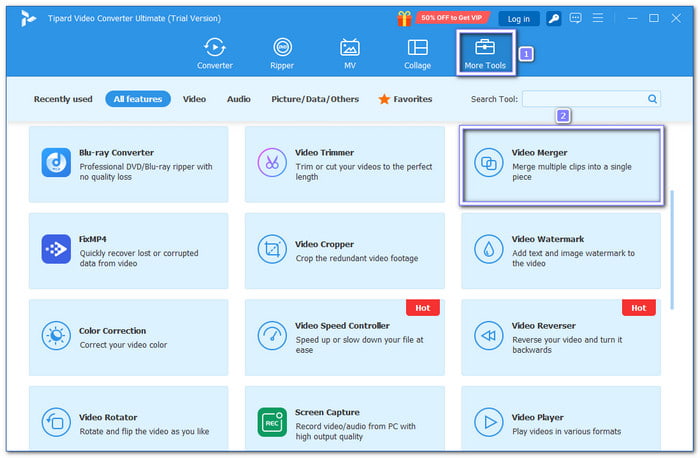Screen dimensions: 700x458
Task: Switch to the Video category tab
Action: (x=194, y=99)
